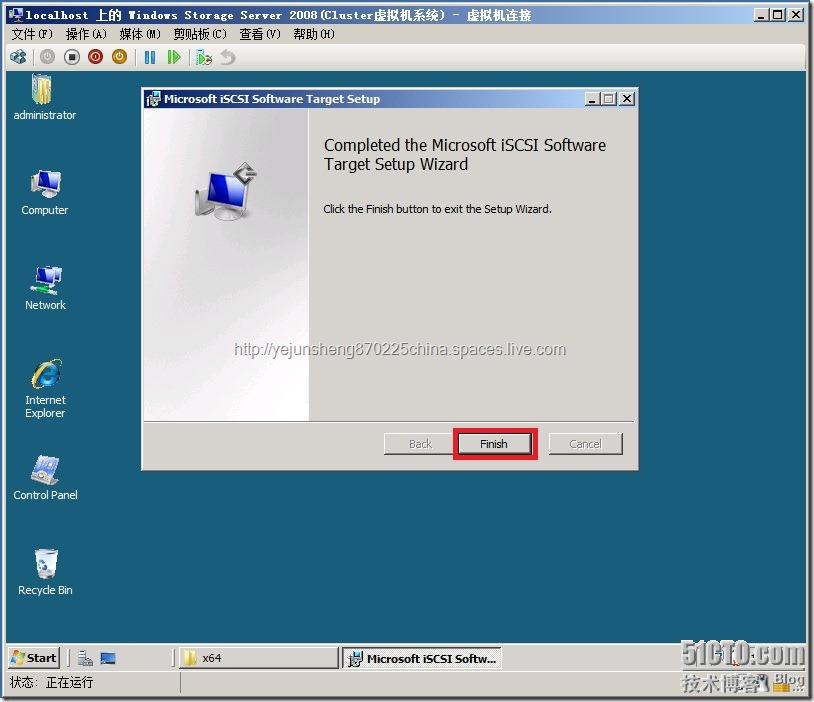Save VM state with the orange power icon
Image resolution: width=814 pixels, height=702 pixels.
click(x=119, y=57)
